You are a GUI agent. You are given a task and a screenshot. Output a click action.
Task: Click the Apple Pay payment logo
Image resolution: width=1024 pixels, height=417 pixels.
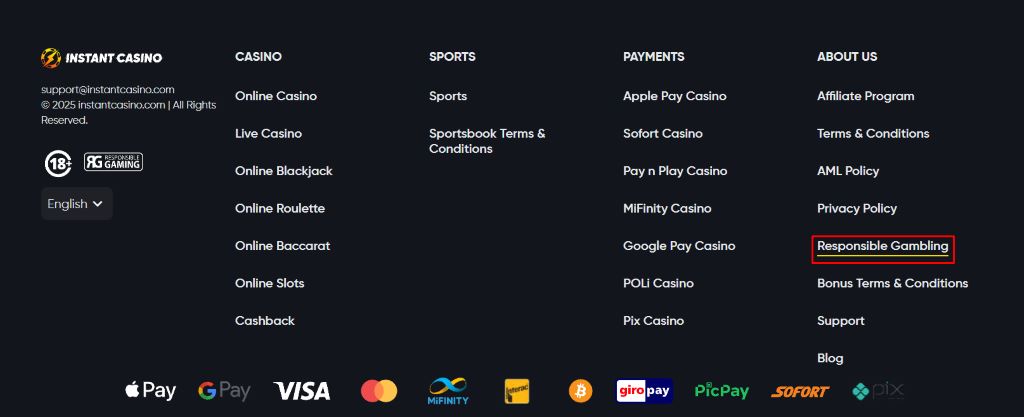[150, 391]
